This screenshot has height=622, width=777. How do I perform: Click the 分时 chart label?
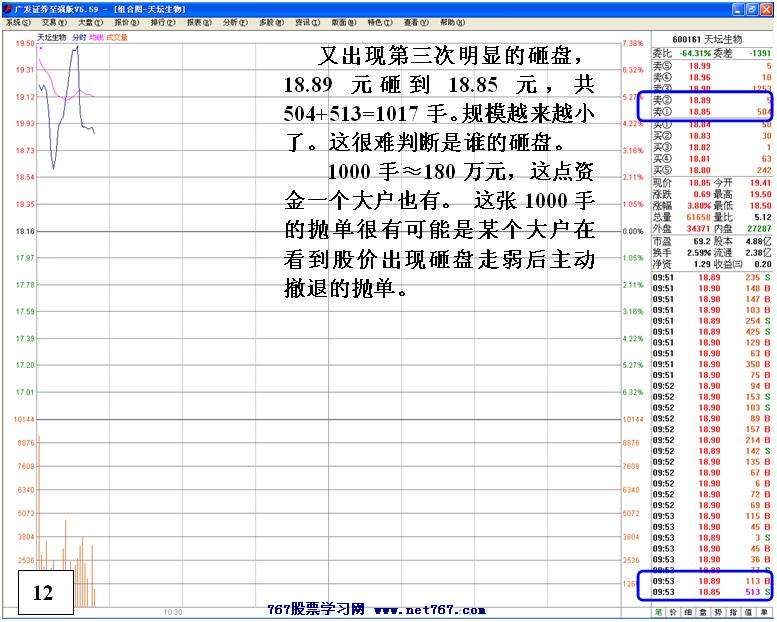click(x=79, y=37)
